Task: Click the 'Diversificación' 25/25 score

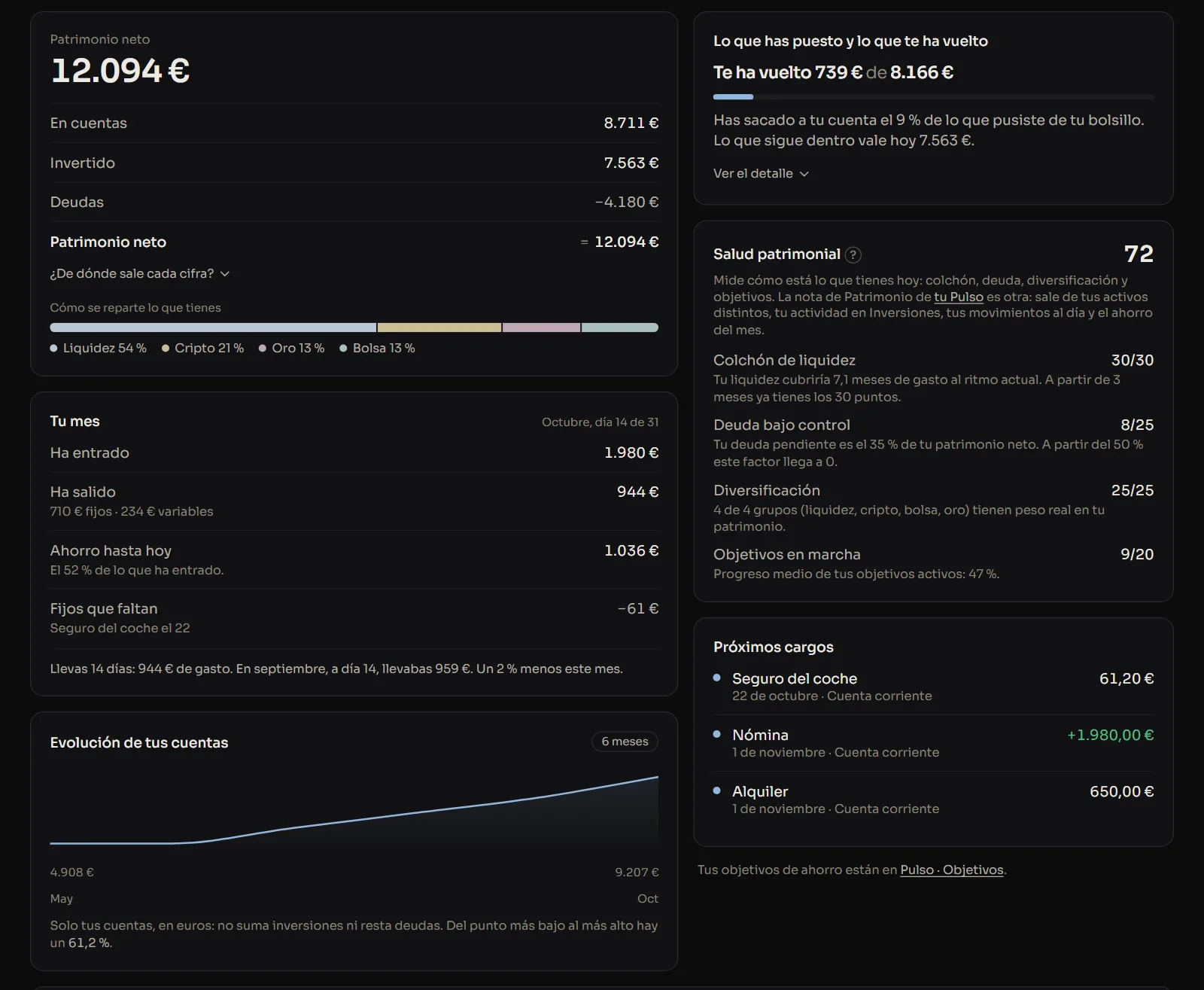Action: 1133,490
